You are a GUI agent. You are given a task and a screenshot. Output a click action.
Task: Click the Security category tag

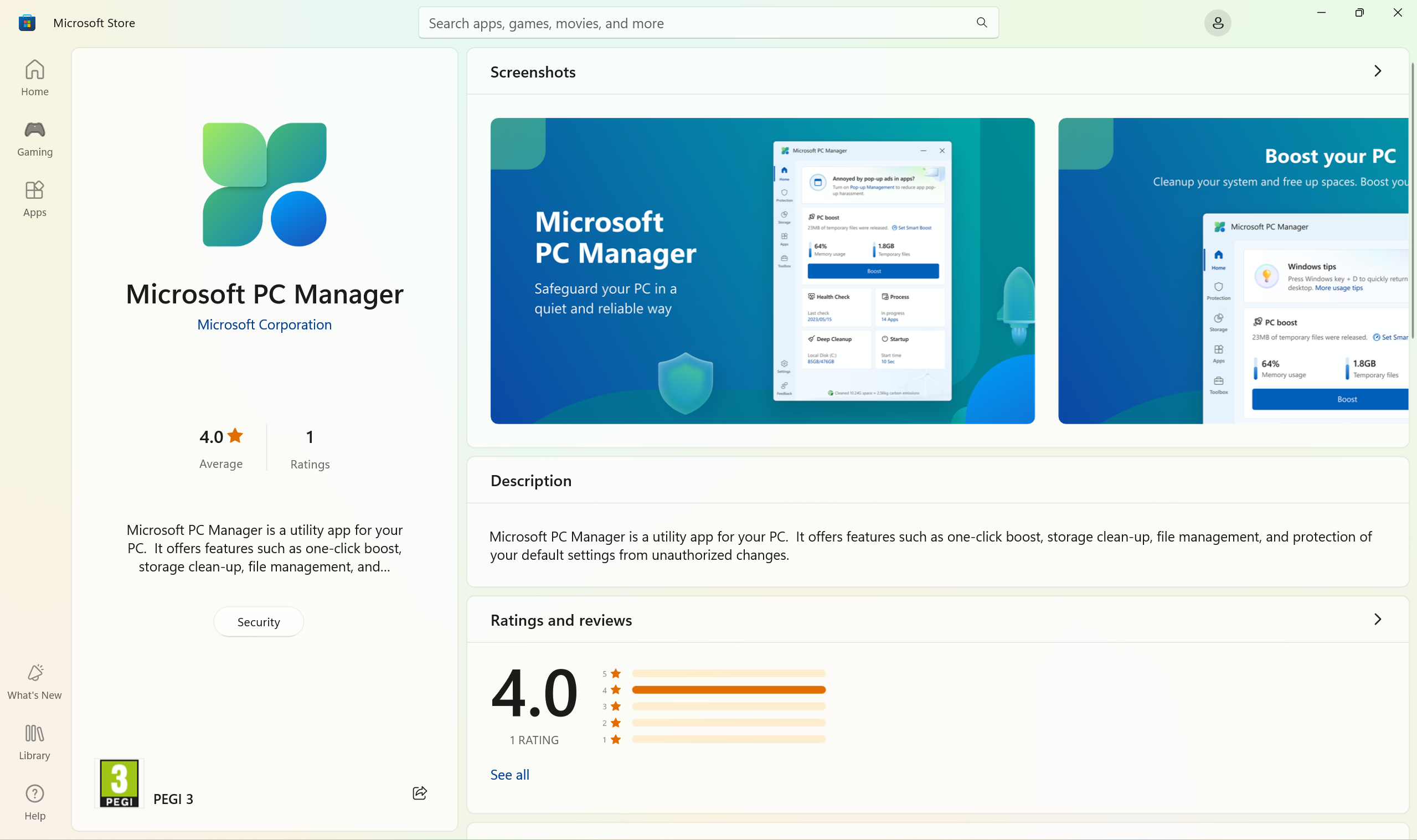pyautogui.click(x=259, y=621)
